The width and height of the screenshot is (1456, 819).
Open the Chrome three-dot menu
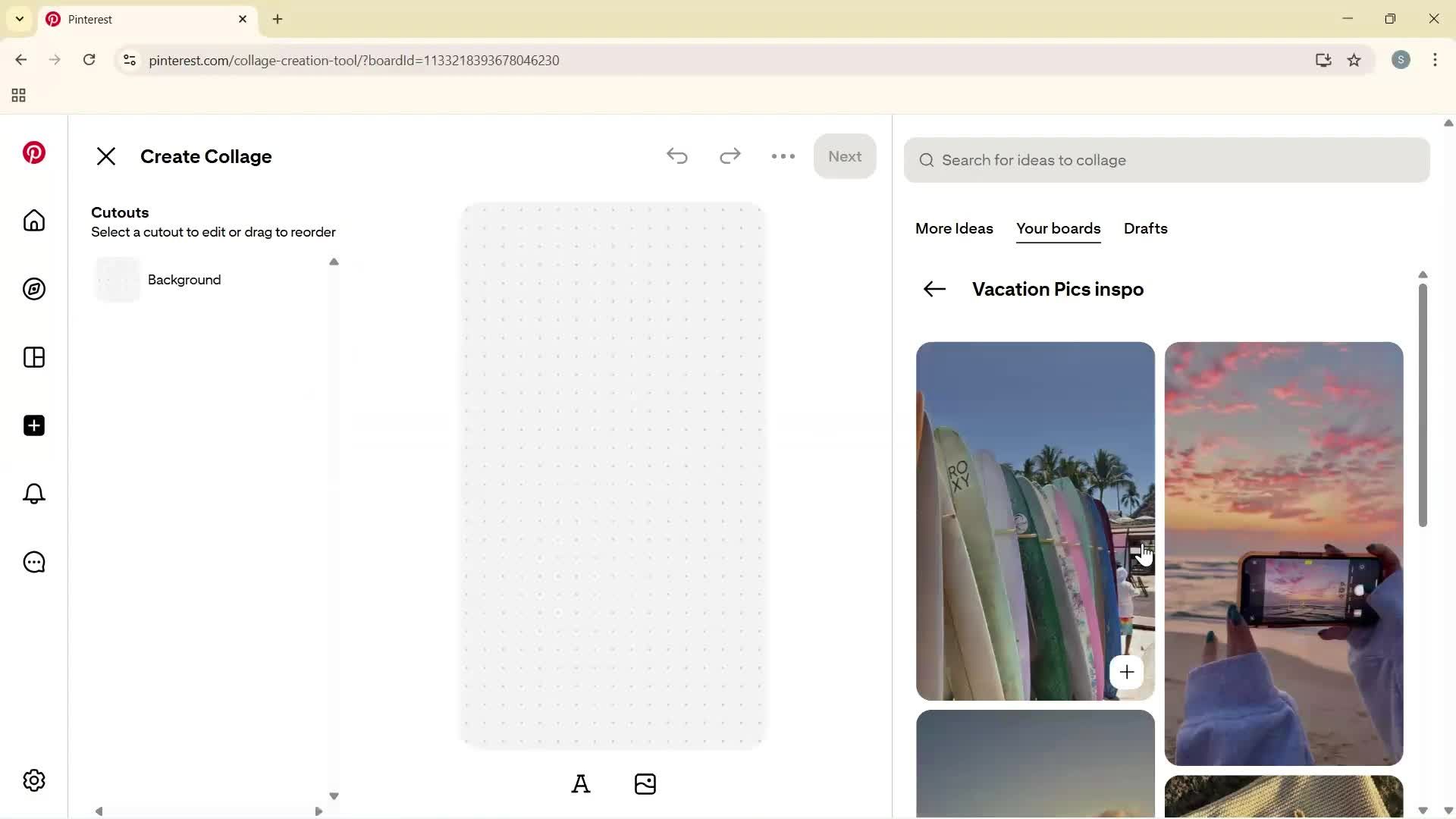click(1436, 60)
